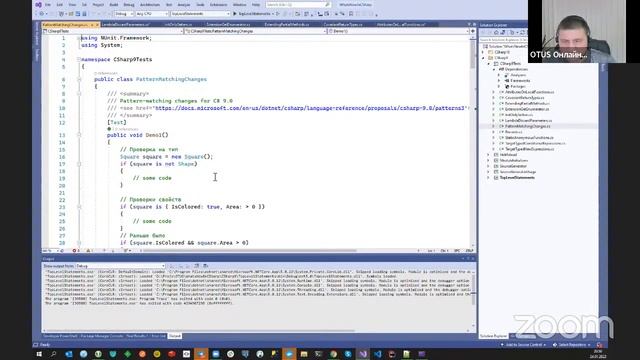Open Chrome from the taskbar
Viewport: 640px width, 360px height.
click(333, 354)
